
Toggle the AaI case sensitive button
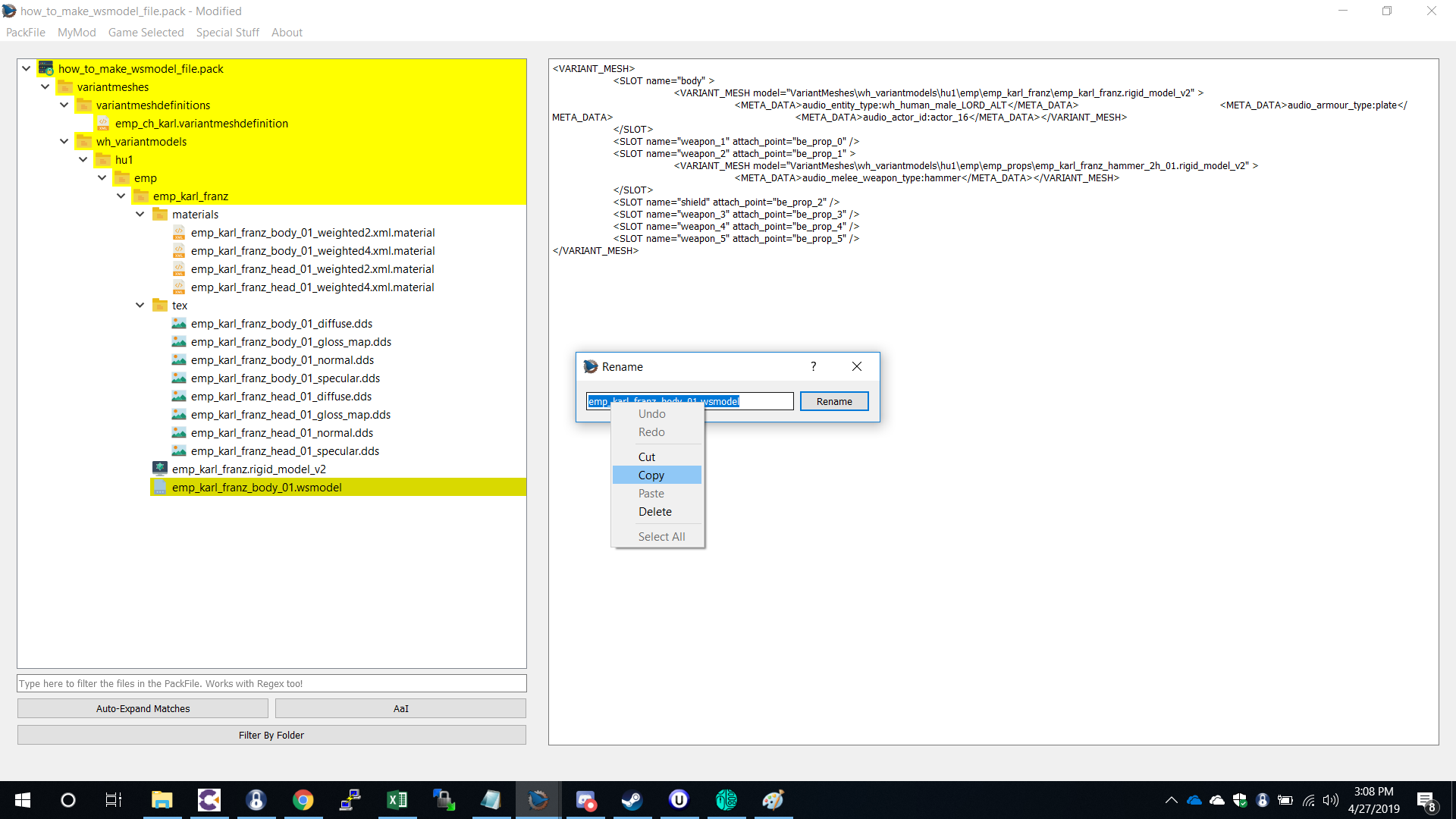click(x=400, y=708)
